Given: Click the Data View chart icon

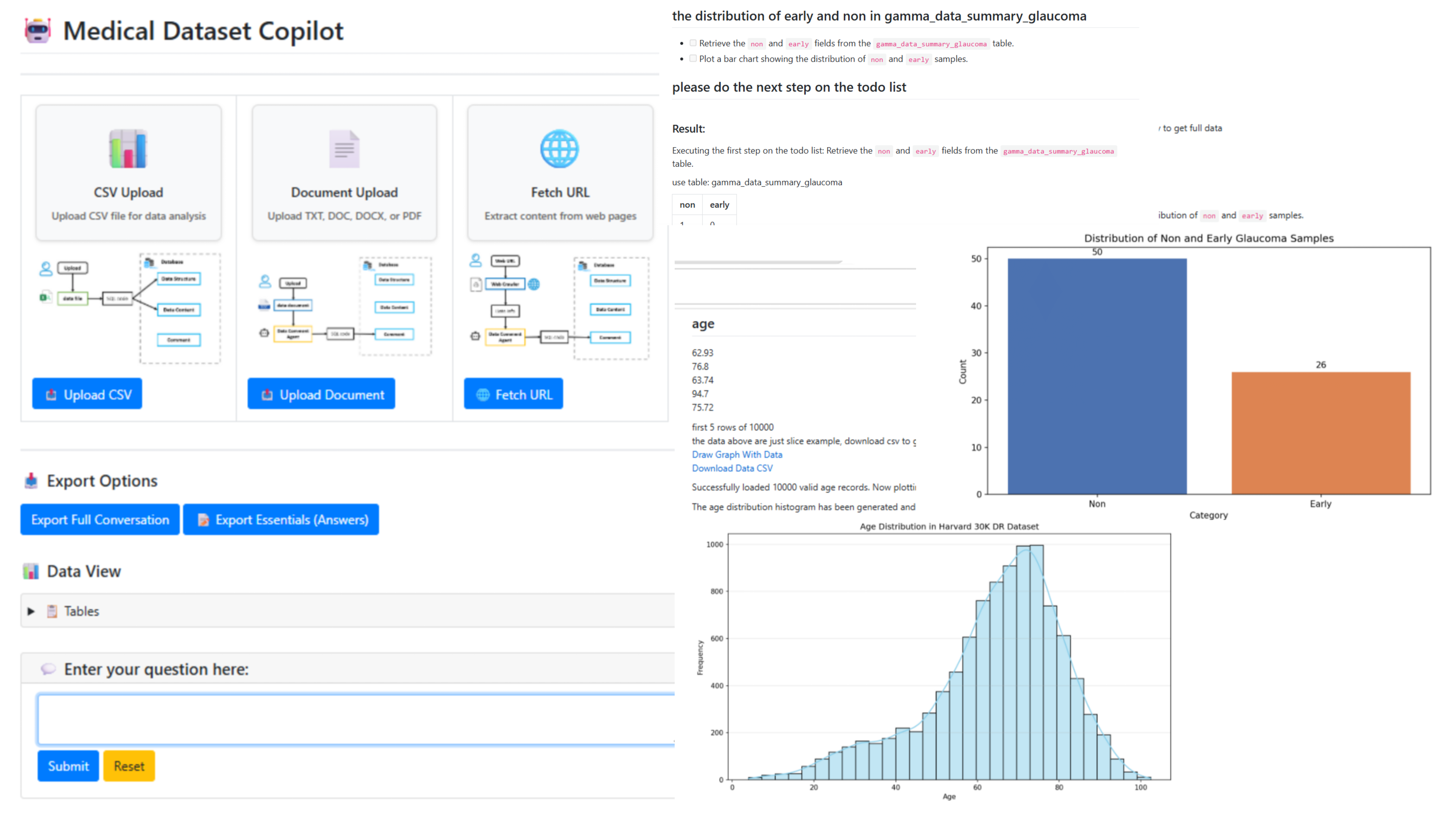Looking at the screenshot, I should (x=31, y=572).
